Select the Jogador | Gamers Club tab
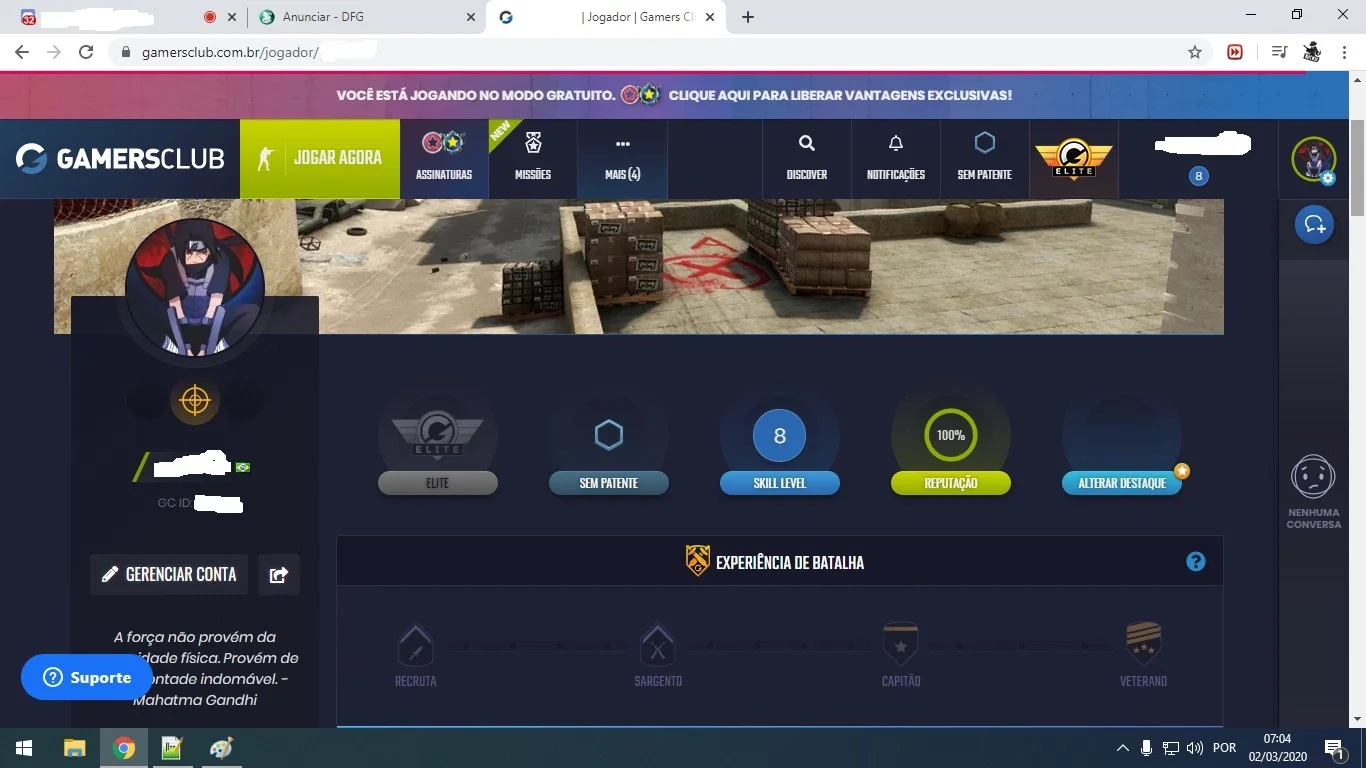Screen dimensions: 1366x768 (x=605, y=17)
